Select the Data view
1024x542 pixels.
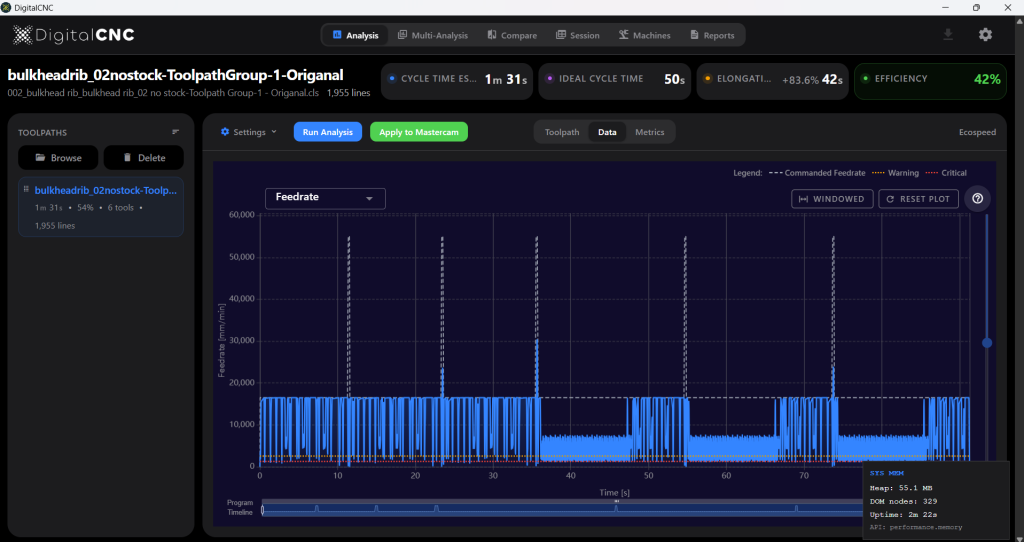click(x=607, y=132)
